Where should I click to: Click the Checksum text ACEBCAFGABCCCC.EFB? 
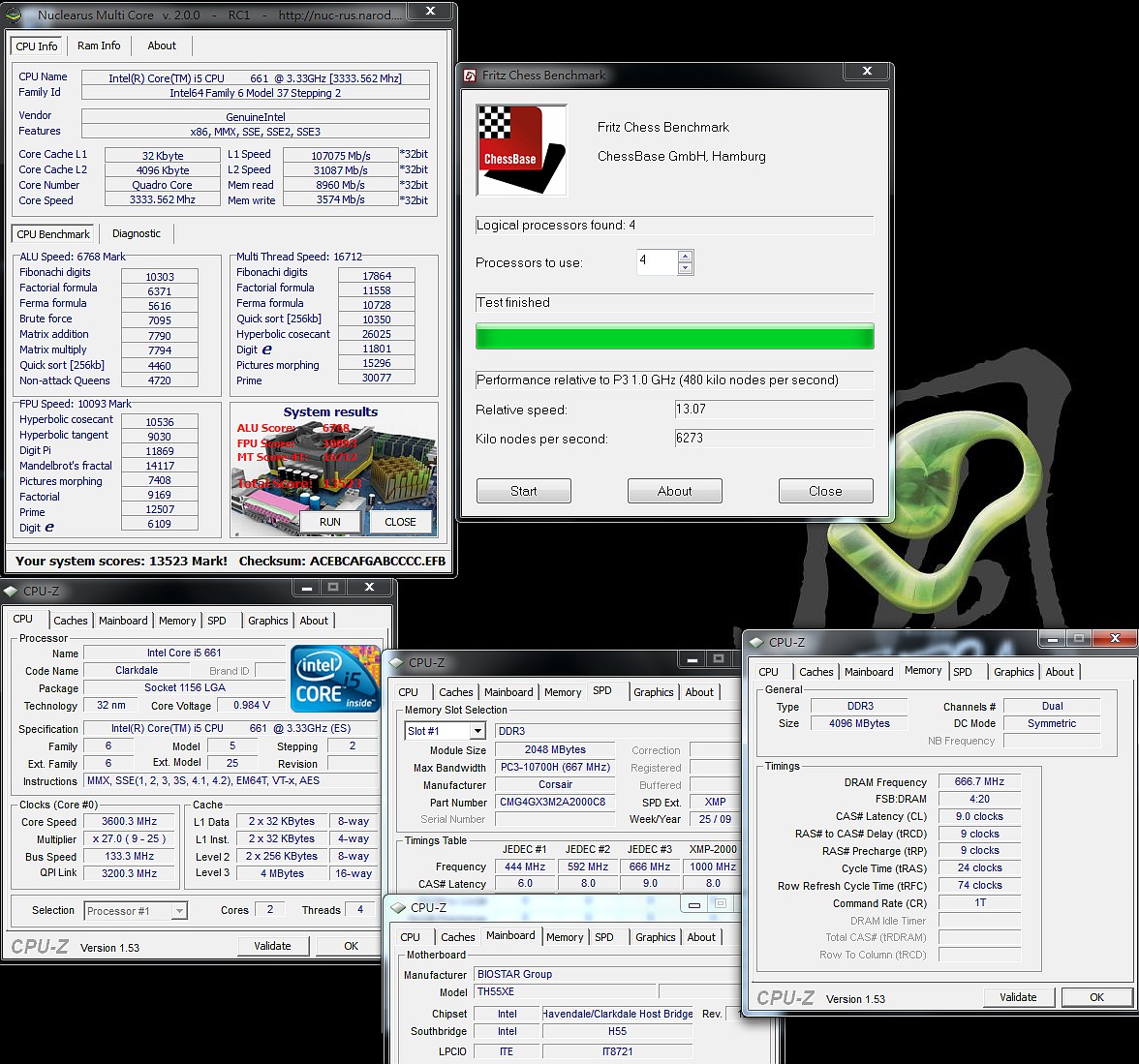point(378,562)
